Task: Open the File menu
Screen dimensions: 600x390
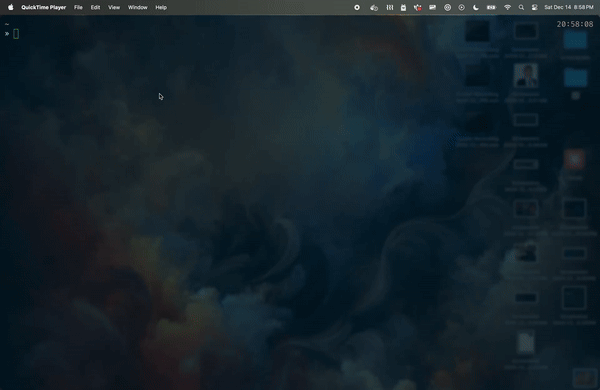Action: coord(78,7)
